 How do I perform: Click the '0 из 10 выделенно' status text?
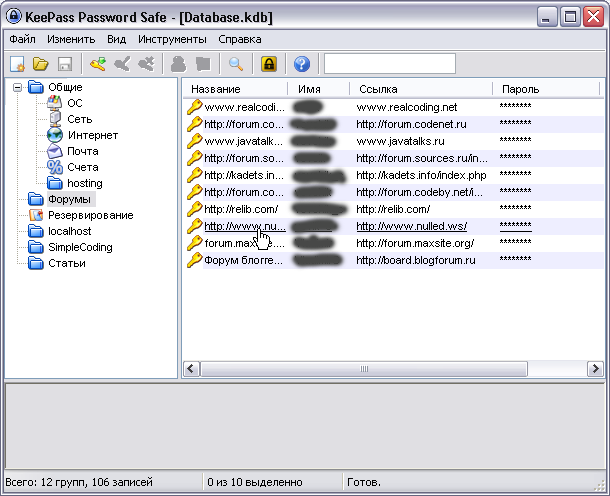click(255, 482)
